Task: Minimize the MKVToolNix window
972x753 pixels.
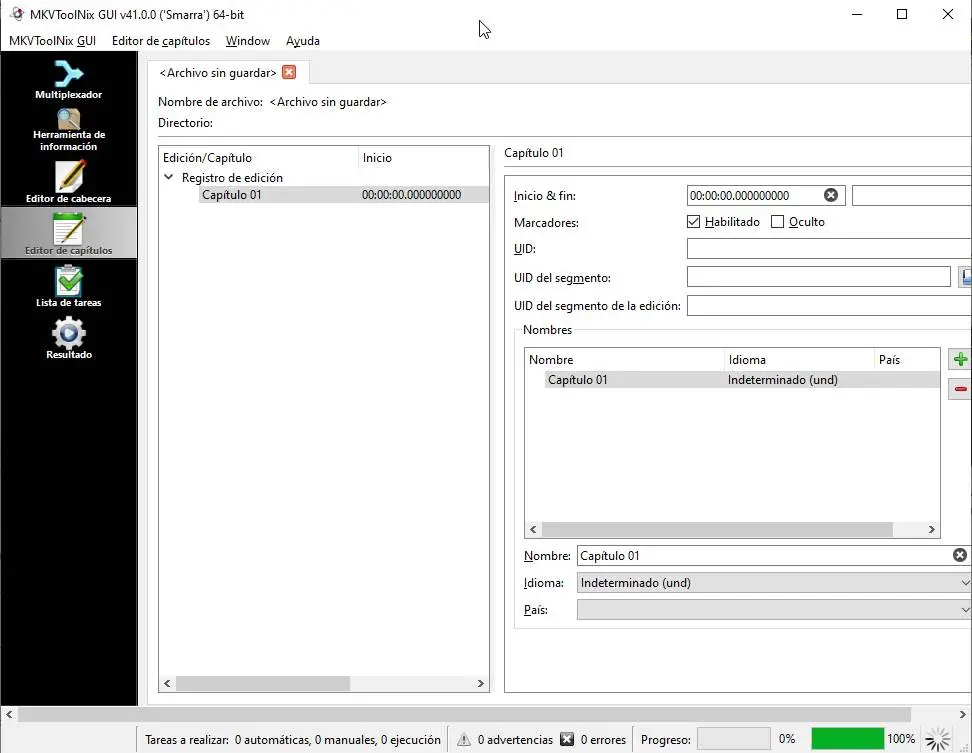Action: pos(857,14)
